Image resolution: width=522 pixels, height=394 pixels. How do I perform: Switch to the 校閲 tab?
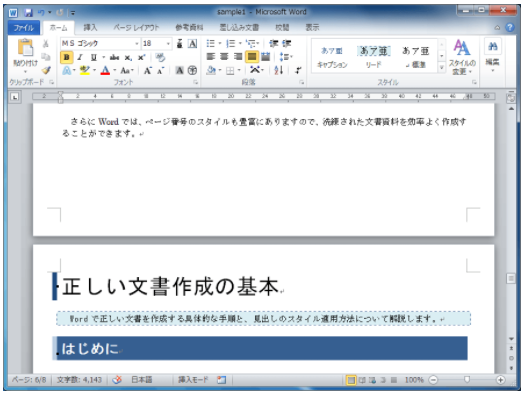coord(282,28)
